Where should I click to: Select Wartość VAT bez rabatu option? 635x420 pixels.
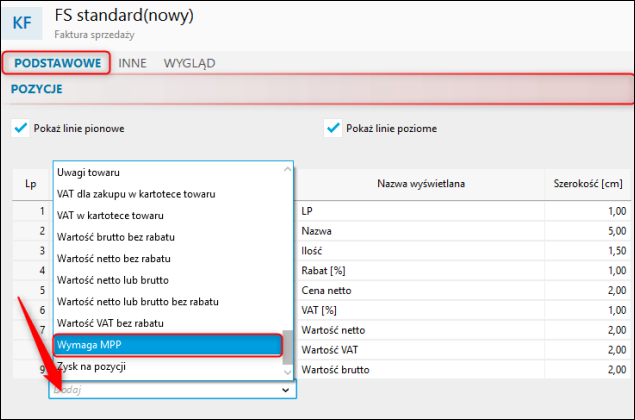[x=168, y=323]
